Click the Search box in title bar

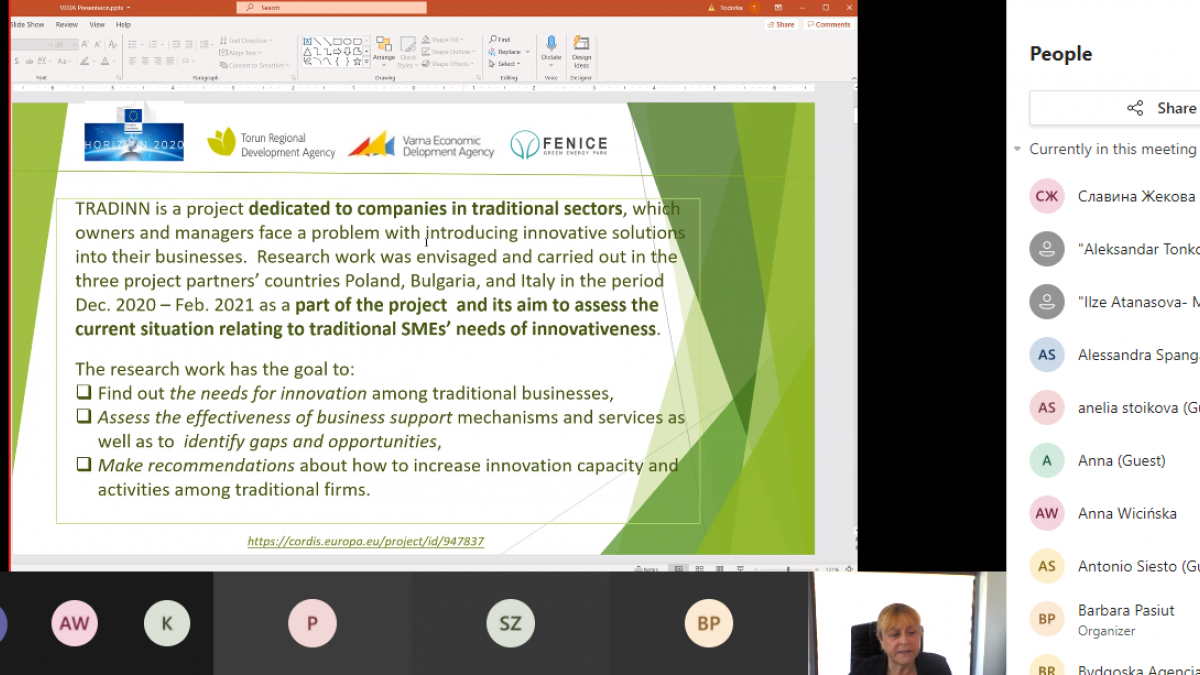(332, 7)
